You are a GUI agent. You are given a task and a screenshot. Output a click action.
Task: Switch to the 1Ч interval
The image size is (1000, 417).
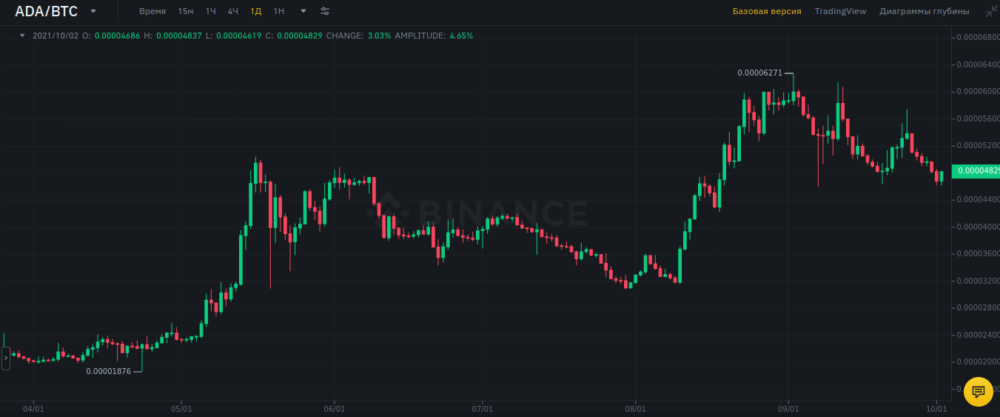point(210,11)
